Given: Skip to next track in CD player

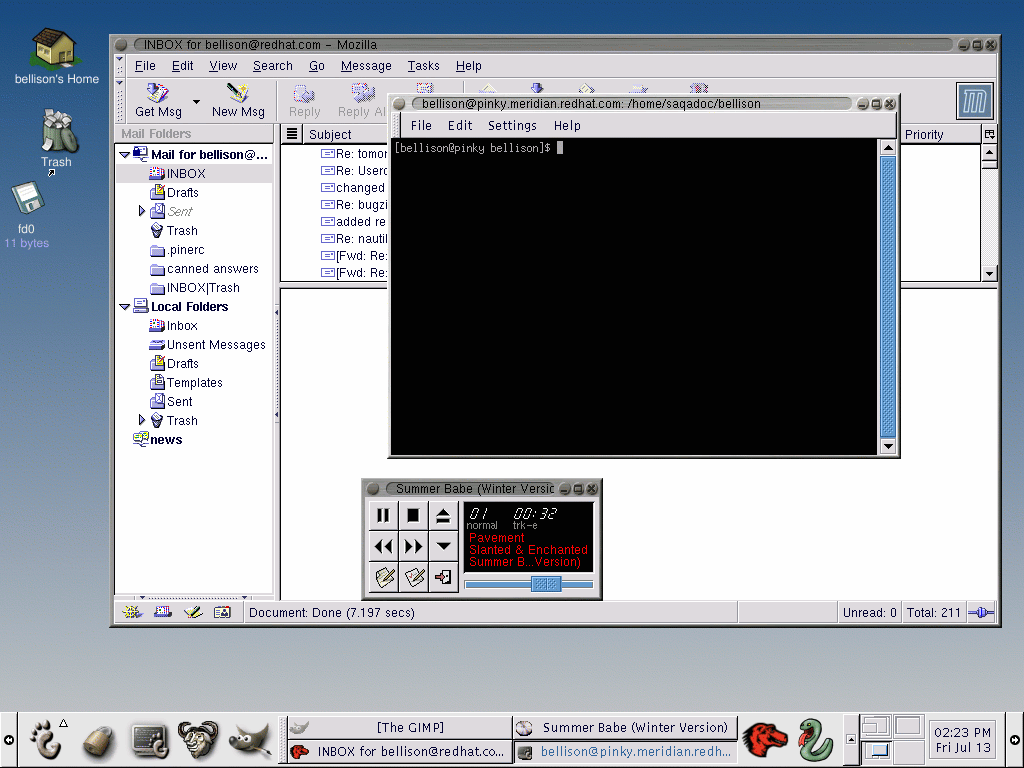Looking at the screenshot, I should (413, 546).
